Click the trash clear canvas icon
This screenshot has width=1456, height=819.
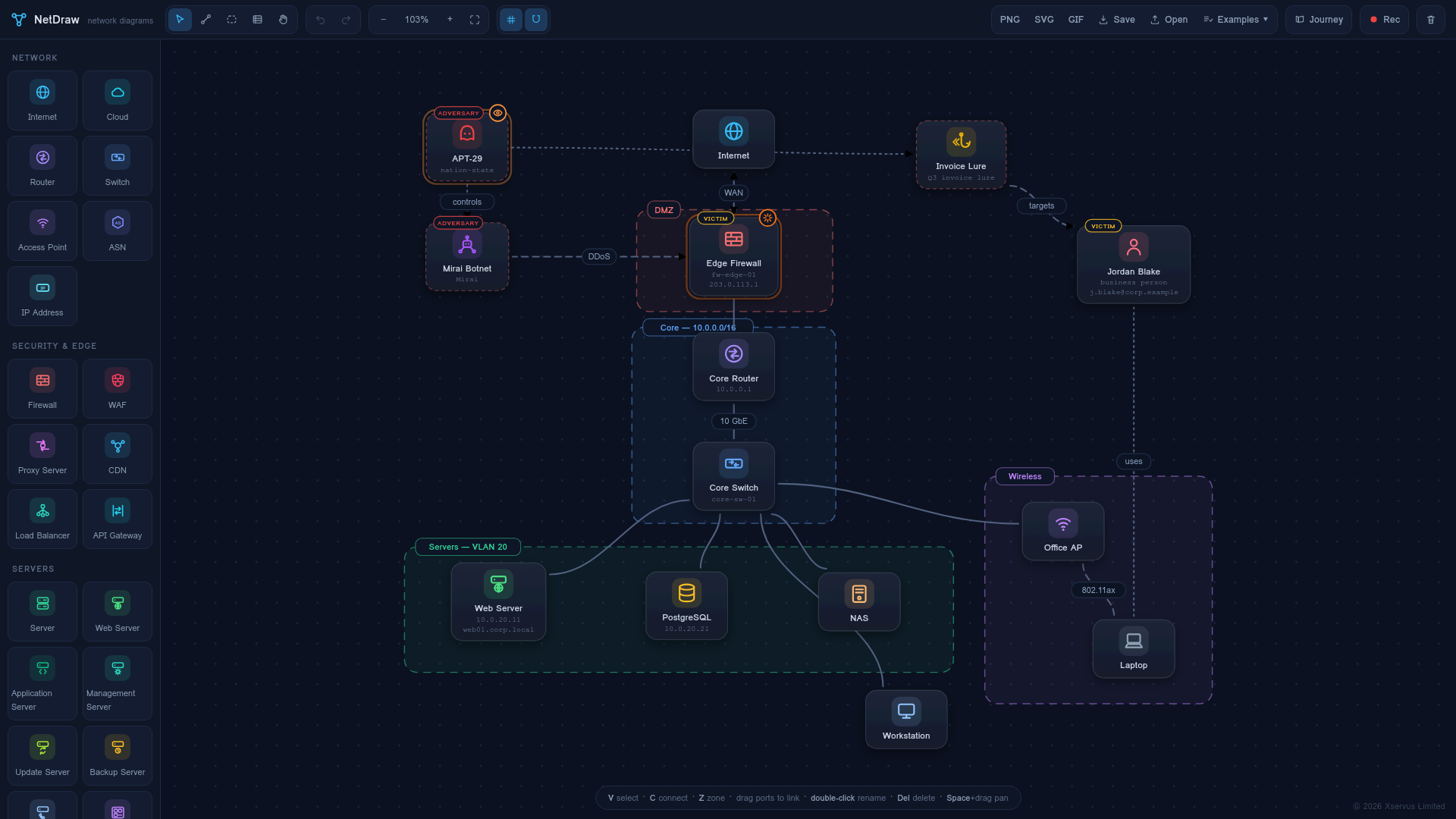click(1431, 20)
